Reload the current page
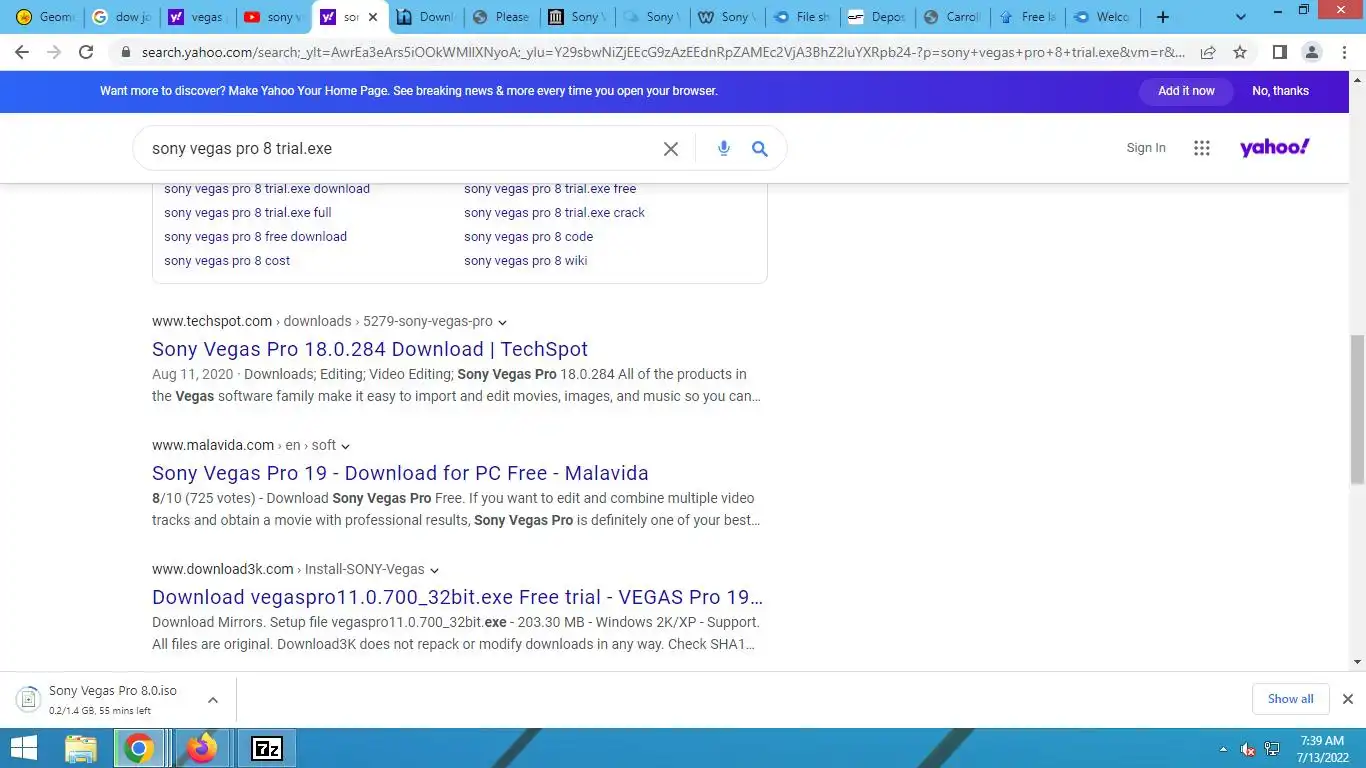 point(86,52)
